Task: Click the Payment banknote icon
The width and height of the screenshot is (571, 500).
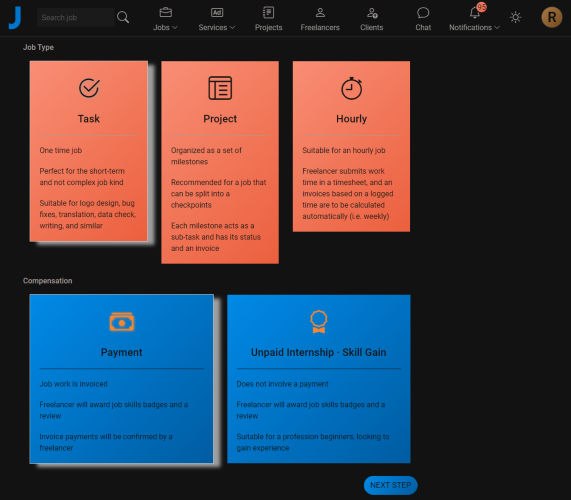Action: point(122,322)
